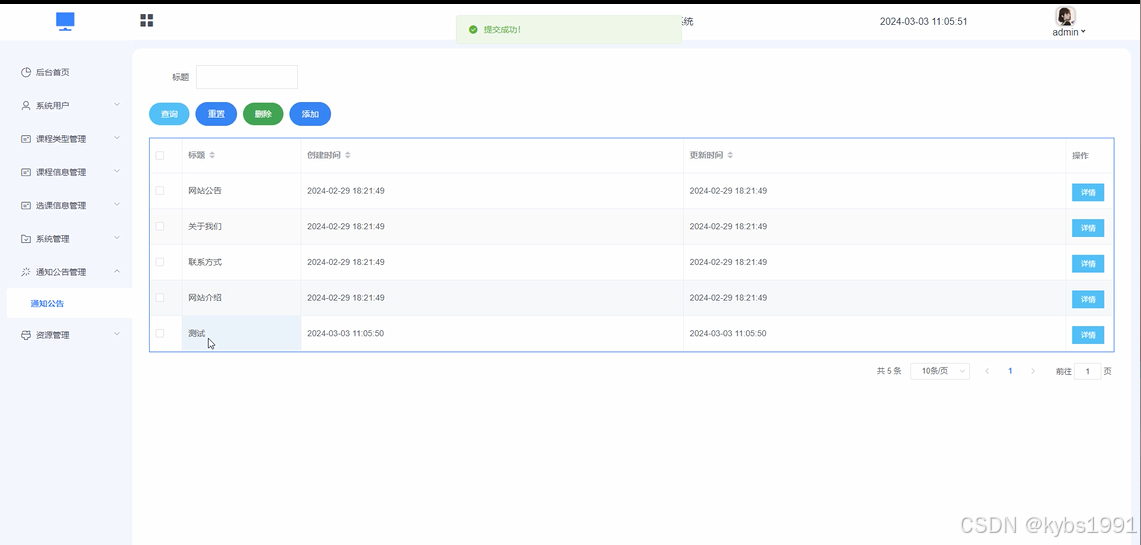Viewport: 1141px width, 545px height.
Task: Click the 通知公告管理 spinner icon
Action: click(26, 272)
